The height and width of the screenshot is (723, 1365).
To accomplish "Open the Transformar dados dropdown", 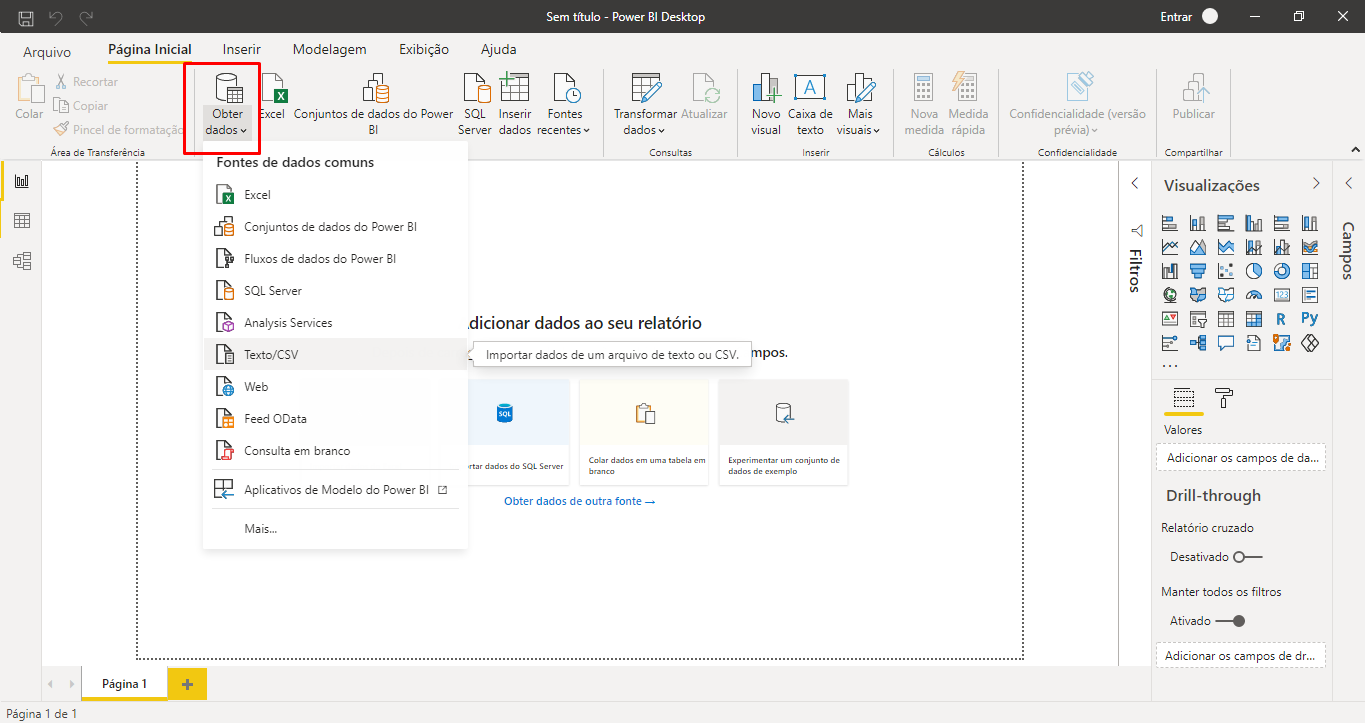I will [x=644, y=103].
